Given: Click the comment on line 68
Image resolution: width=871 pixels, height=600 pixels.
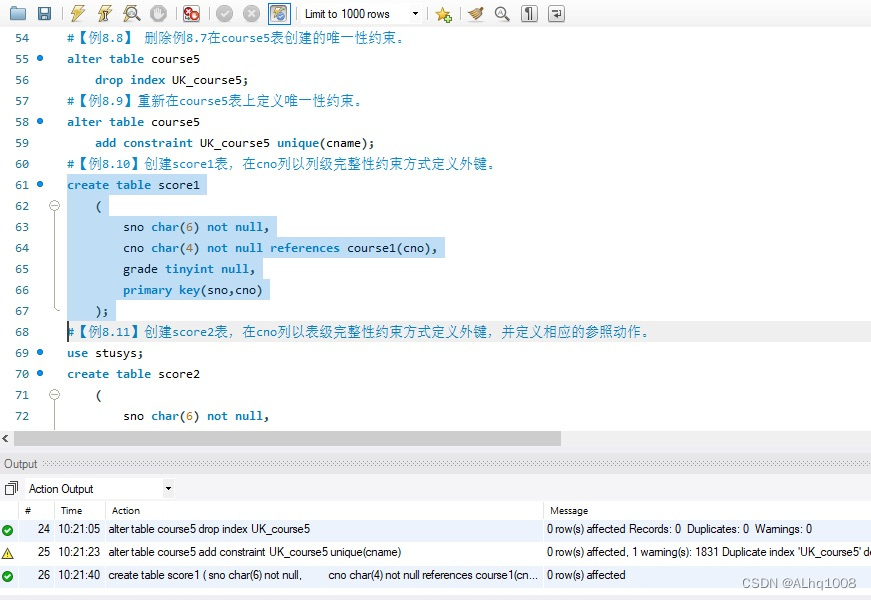Looking at the screenshot, I should tap(358, 332).
